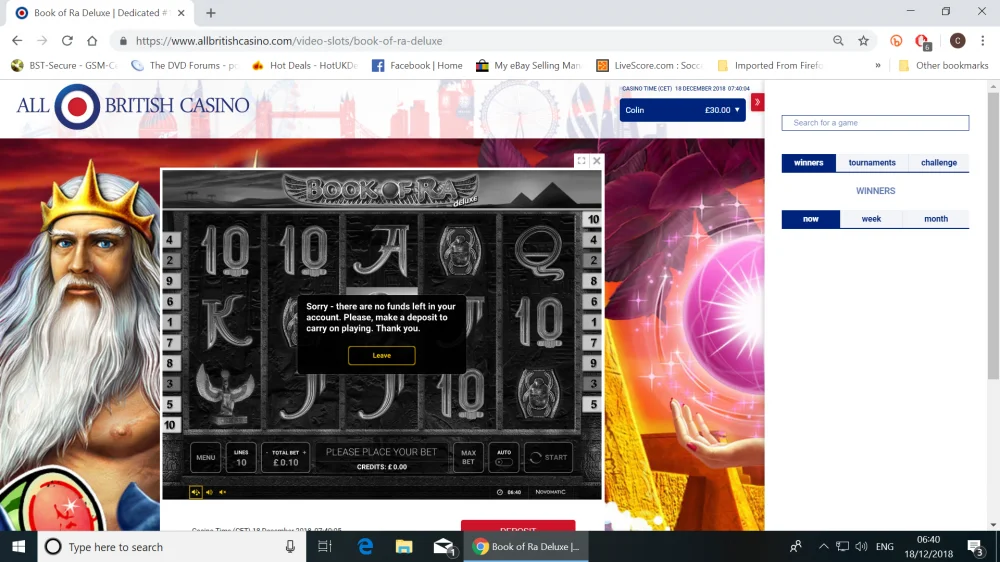
Task: Expand the game to fullscreen
Action: 582,161
